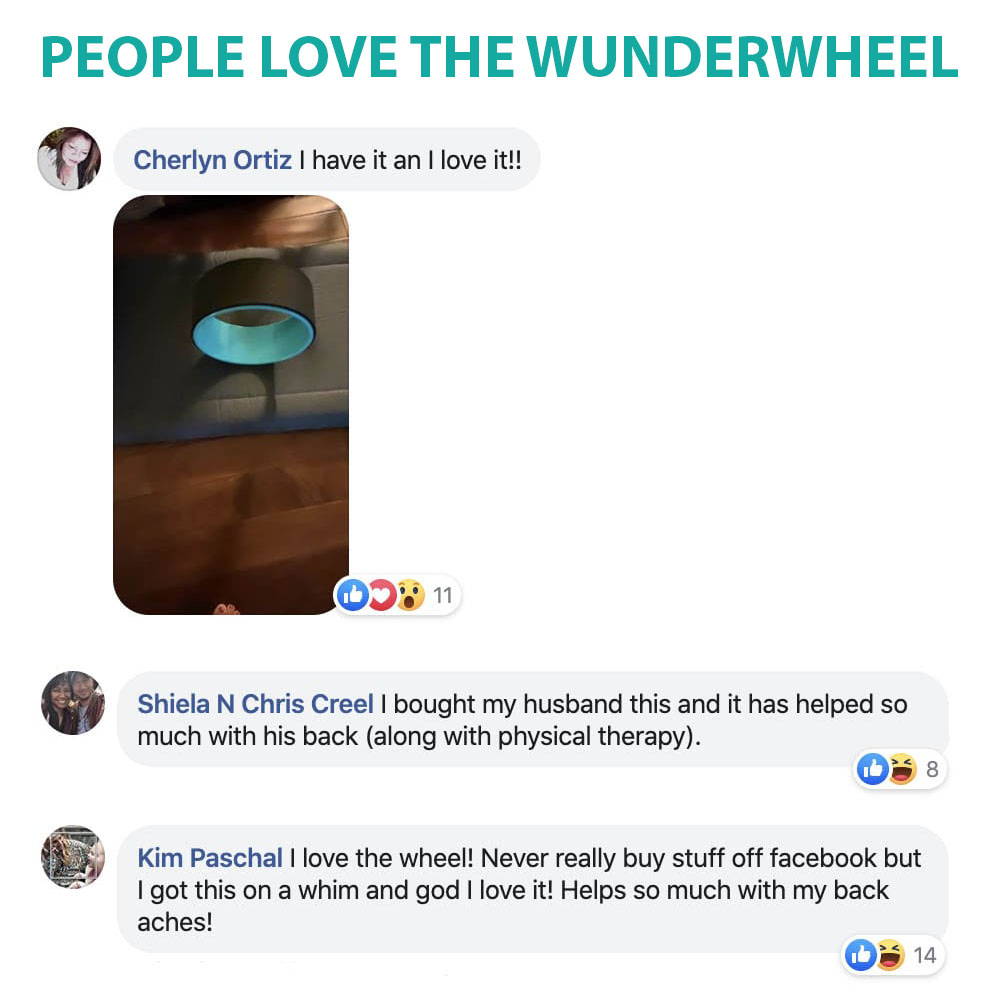Click the red heart reaction icon

382,595
